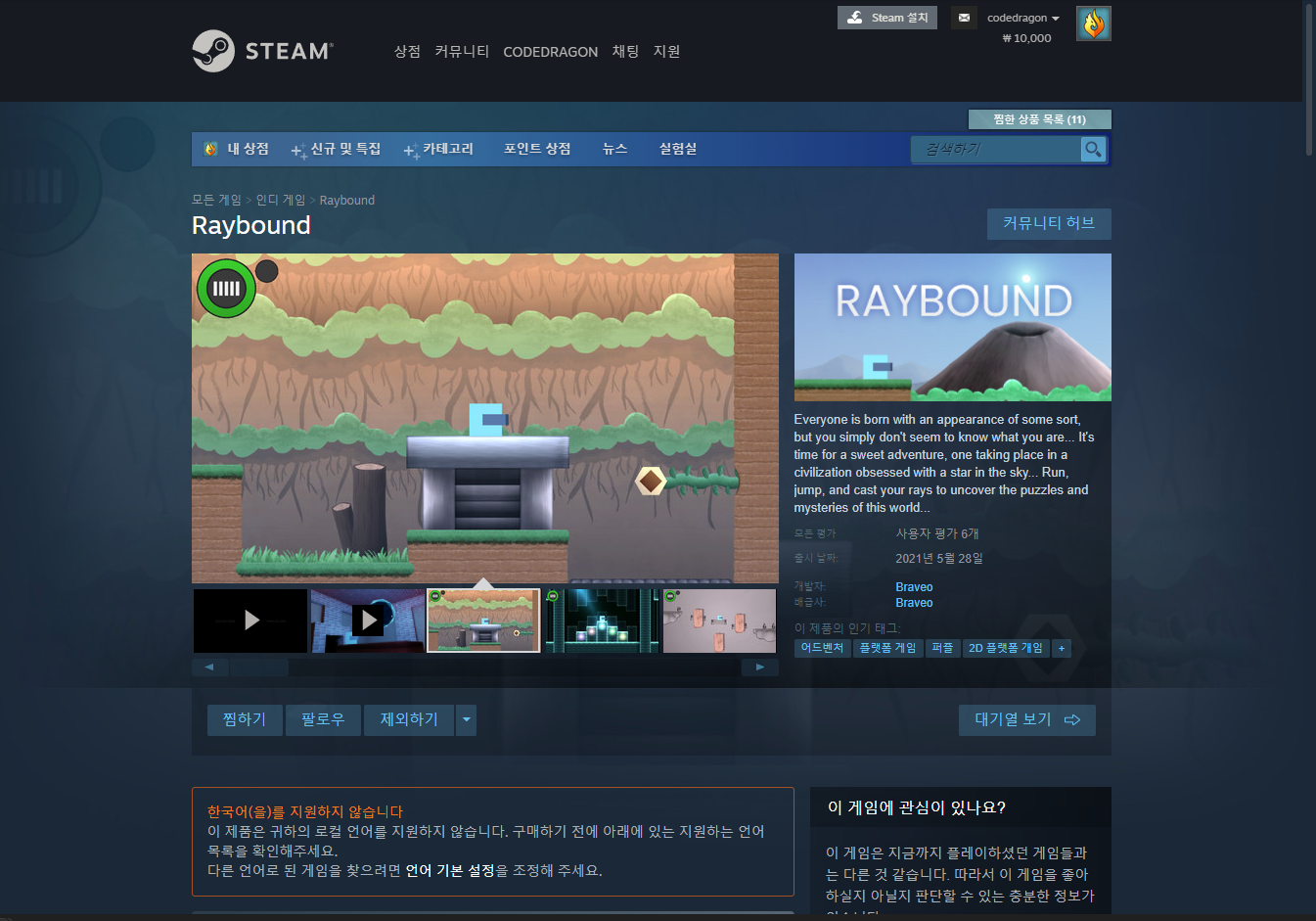Select the forest screenshot thumbnail
The image size is (1316, 921).
(483, 621)
